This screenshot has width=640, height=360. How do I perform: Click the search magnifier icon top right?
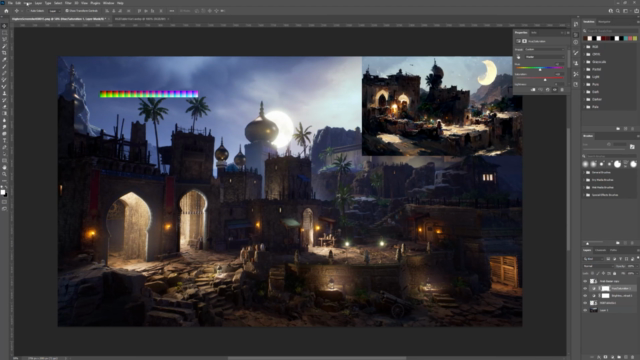click(x=618, y=11)
